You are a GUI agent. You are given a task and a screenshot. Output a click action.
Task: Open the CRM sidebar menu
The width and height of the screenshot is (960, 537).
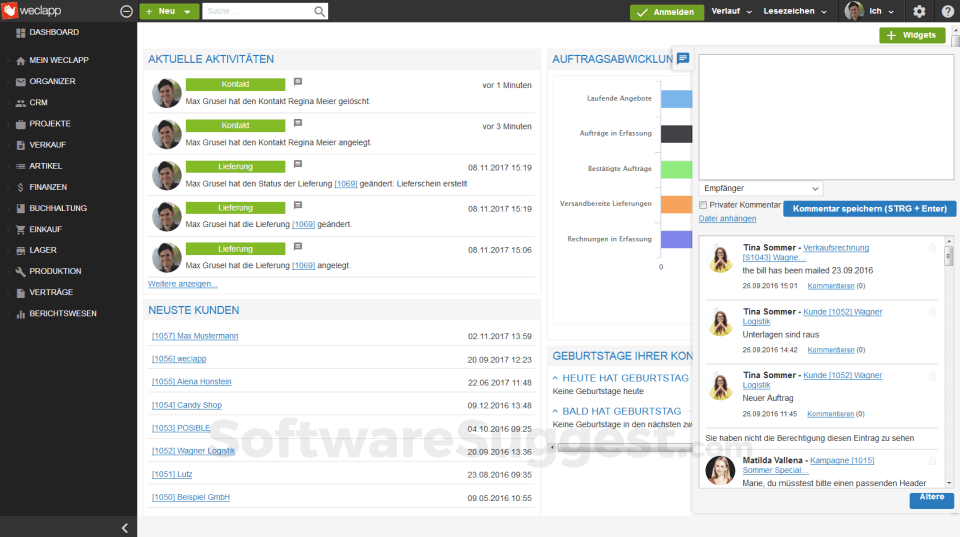pyautogui.click(x=38, y=102)
